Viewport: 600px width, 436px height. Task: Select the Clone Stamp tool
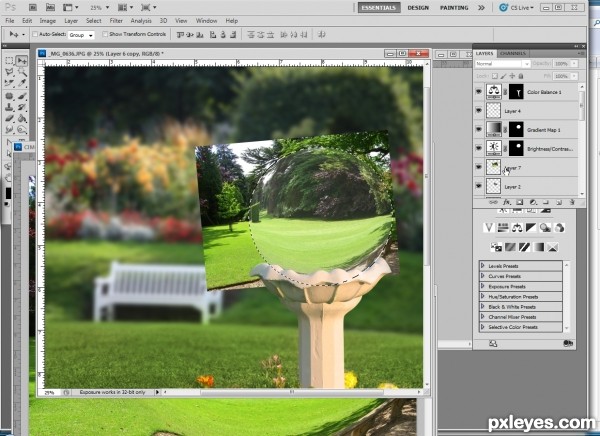pos(10,107)
